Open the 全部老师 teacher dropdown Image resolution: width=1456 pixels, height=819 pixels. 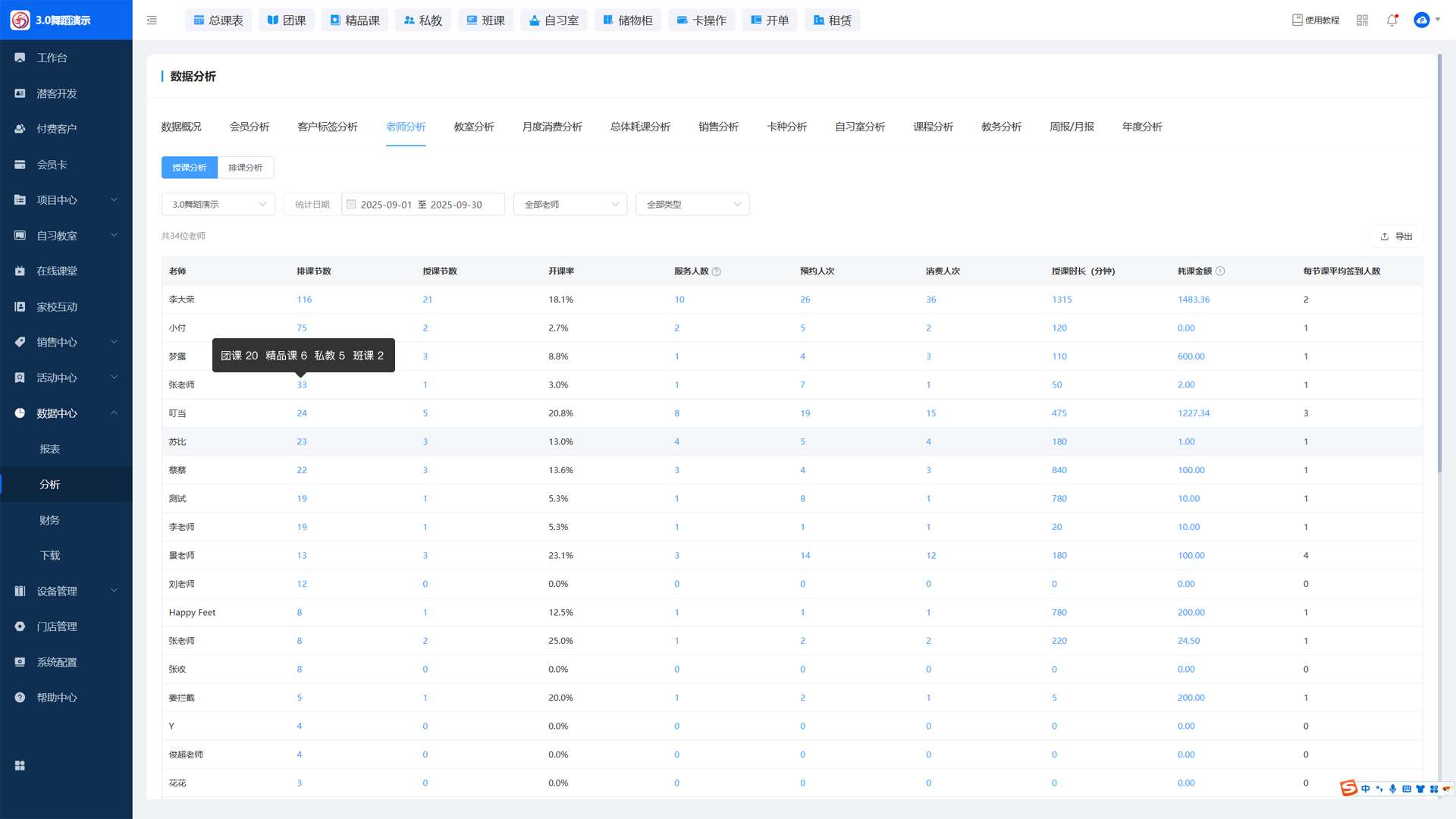tap(570, 204)
